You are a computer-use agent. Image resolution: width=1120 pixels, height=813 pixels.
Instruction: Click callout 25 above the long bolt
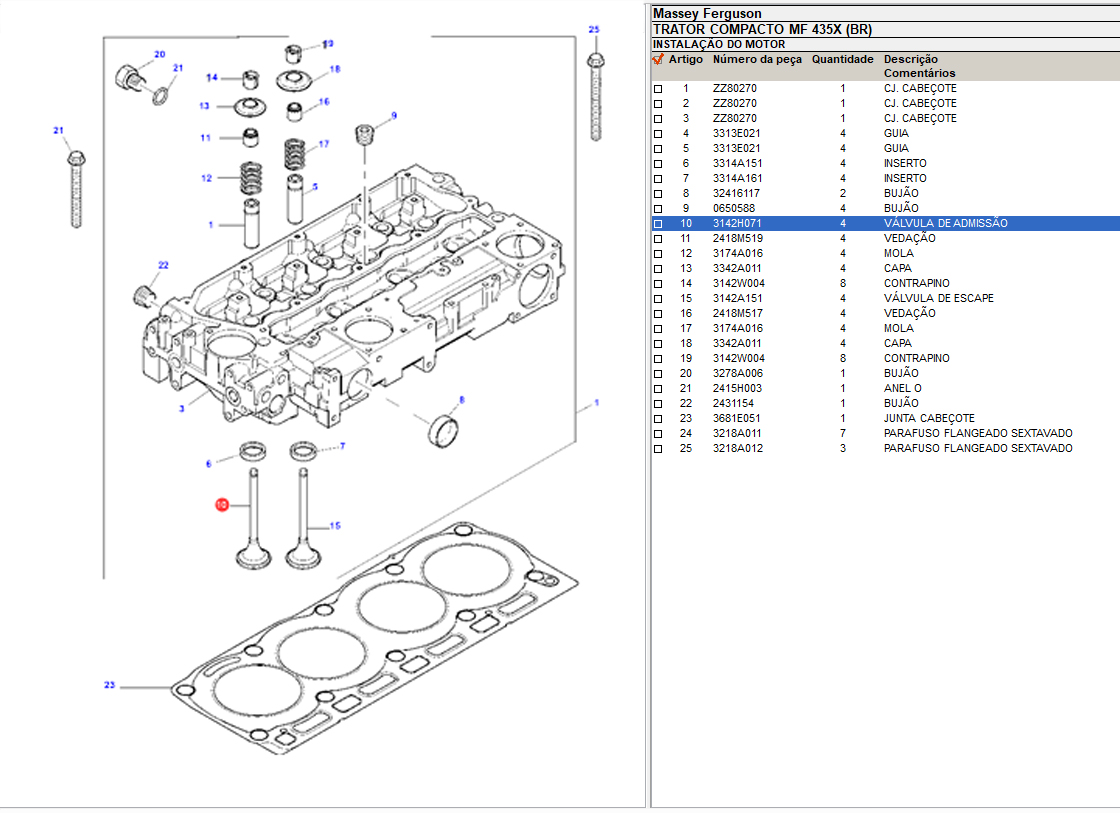coord(593,30)
